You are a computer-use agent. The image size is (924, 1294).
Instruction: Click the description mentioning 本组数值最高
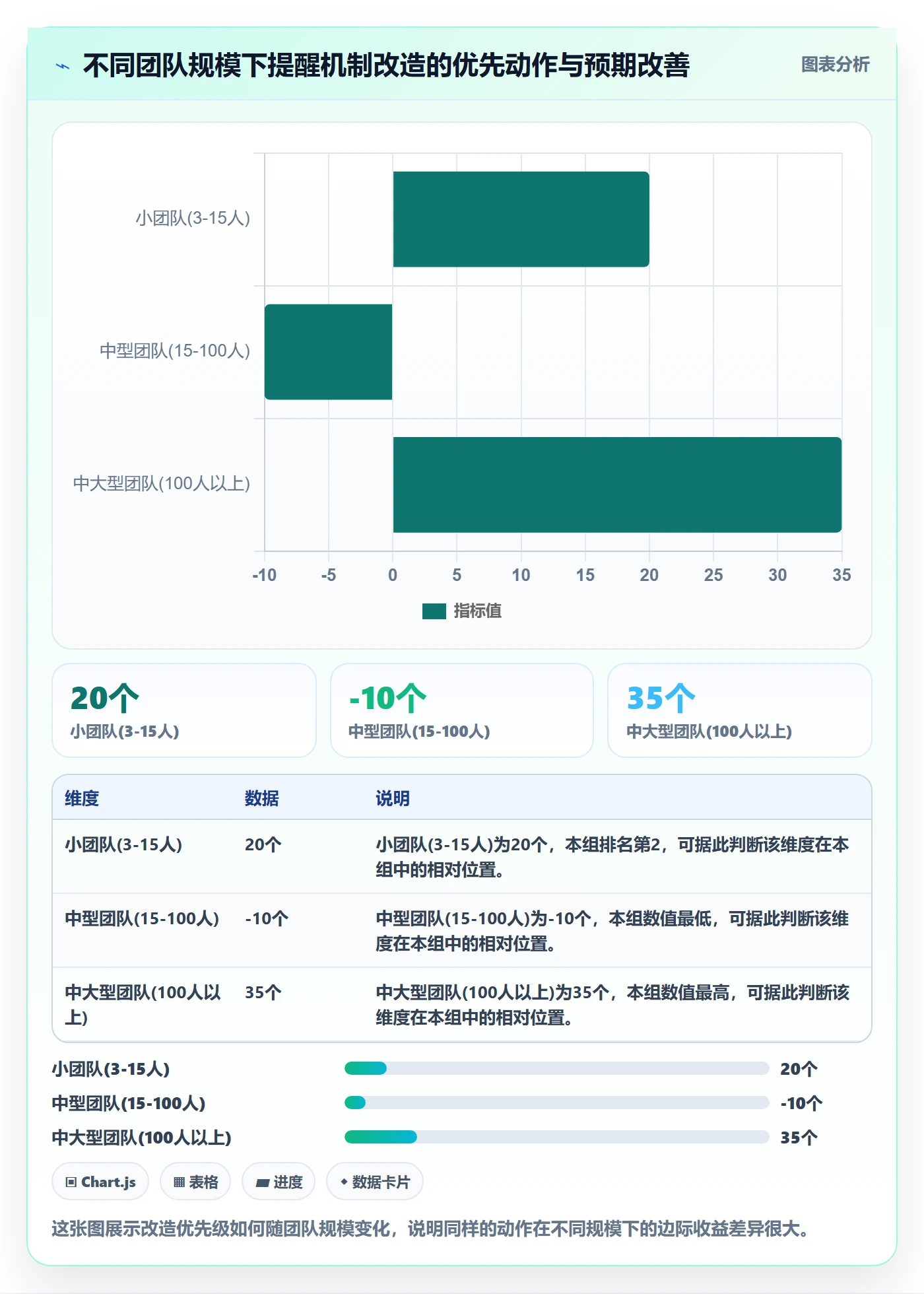pos(612,1005)
